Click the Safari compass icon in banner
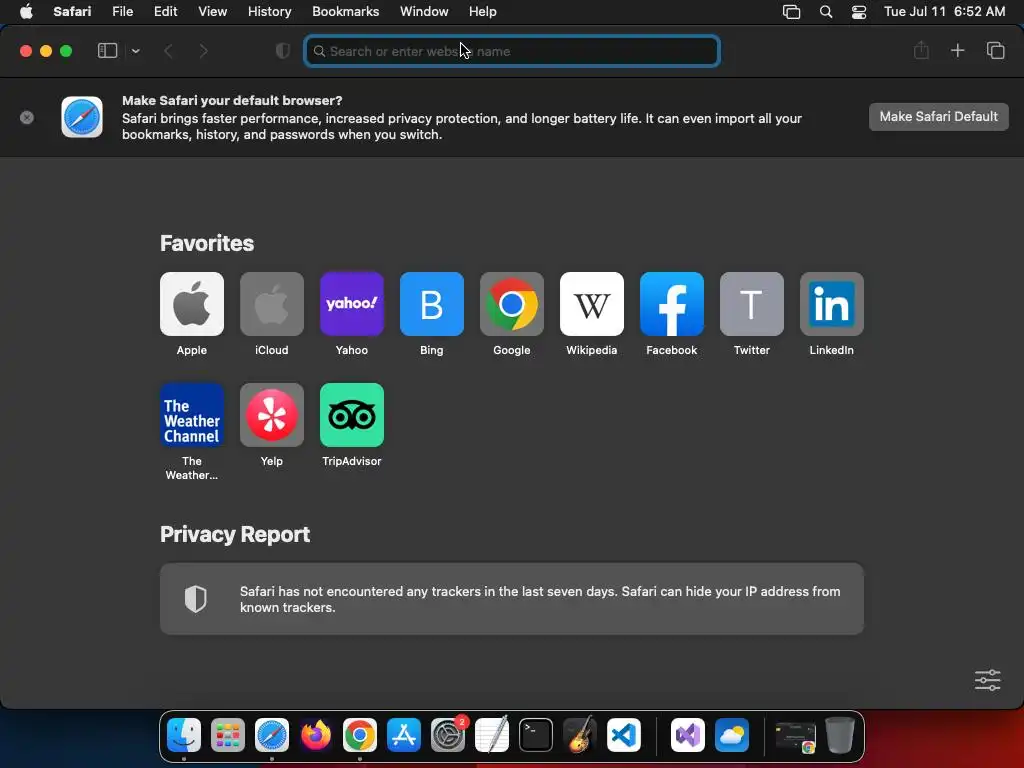The width and height of the screenshot is (1024, 768). tap(82, 117)
